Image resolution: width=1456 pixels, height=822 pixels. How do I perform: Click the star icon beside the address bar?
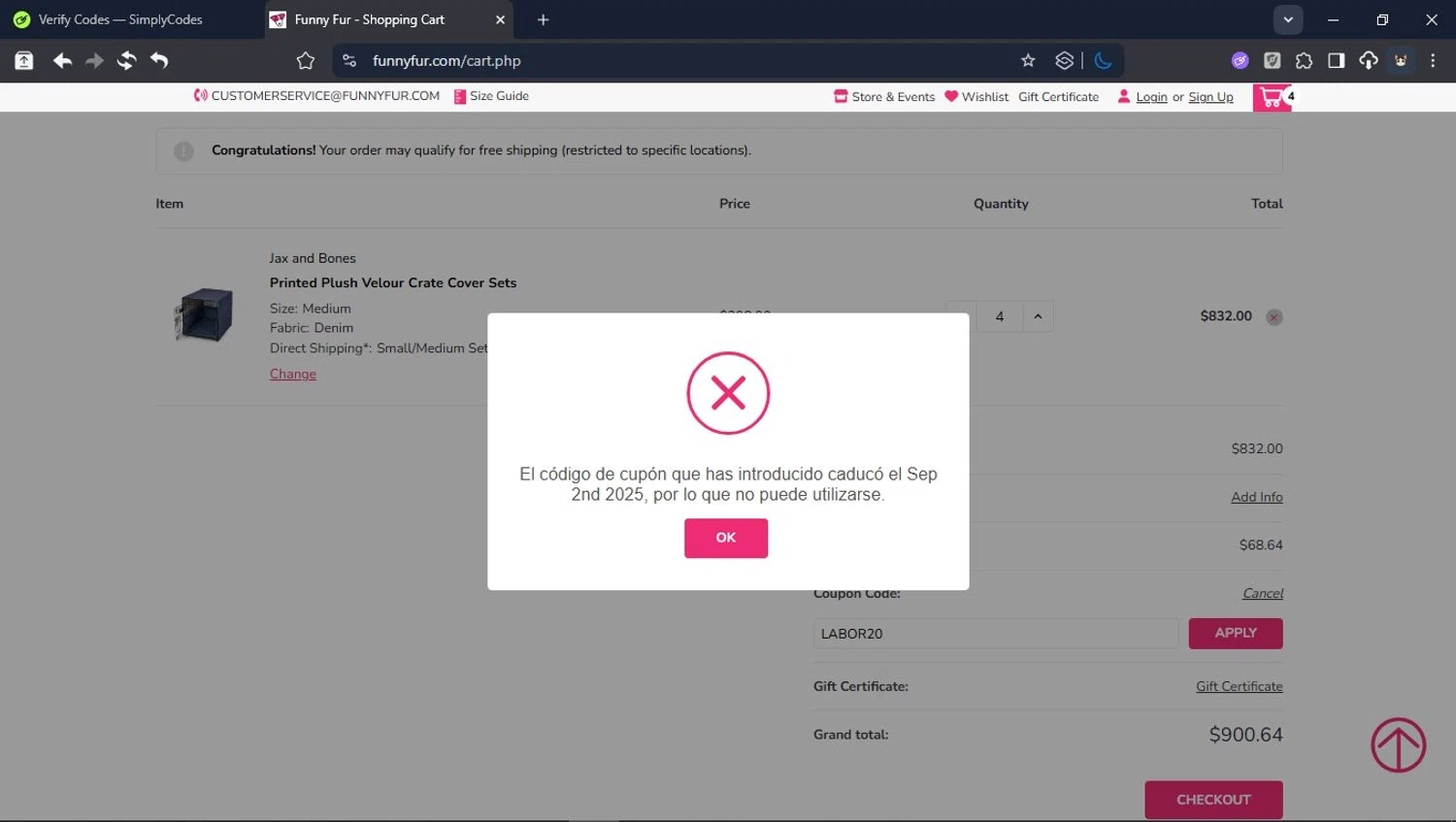click(306, 60)
